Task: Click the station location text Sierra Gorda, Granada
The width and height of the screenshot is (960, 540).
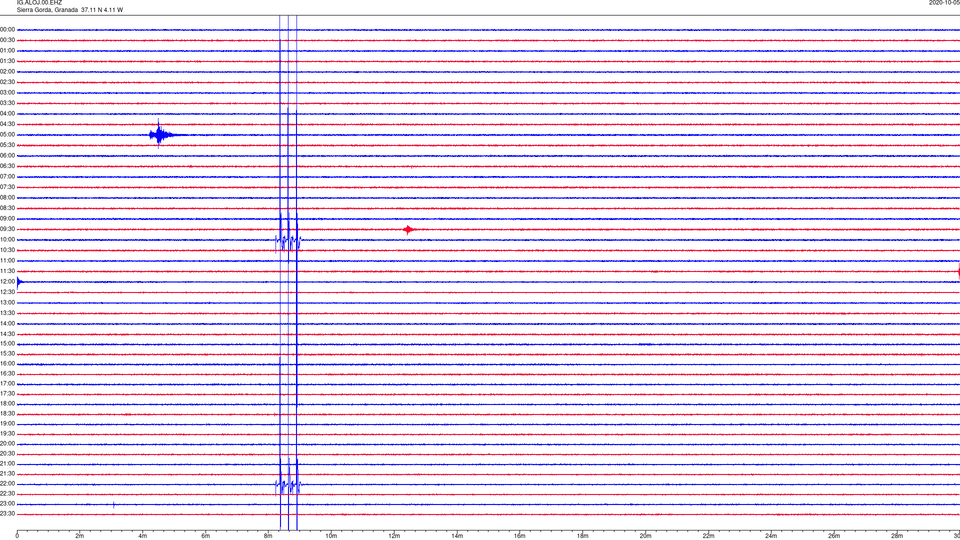Action: (47, 10)
